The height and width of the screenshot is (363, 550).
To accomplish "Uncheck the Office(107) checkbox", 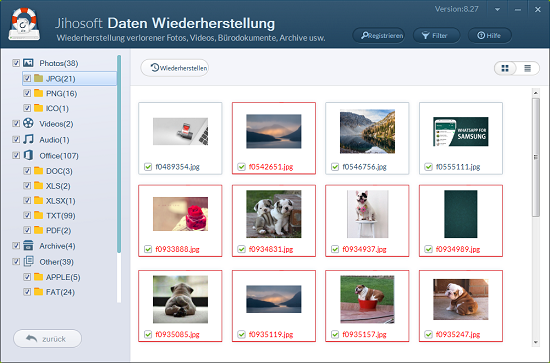I will tap(16, 155).
